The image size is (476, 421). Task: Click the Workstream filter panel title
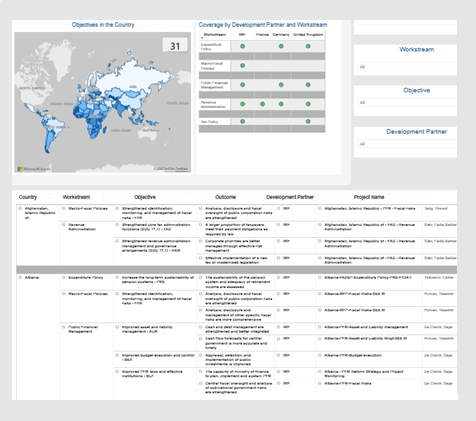(x=417, y=50)
